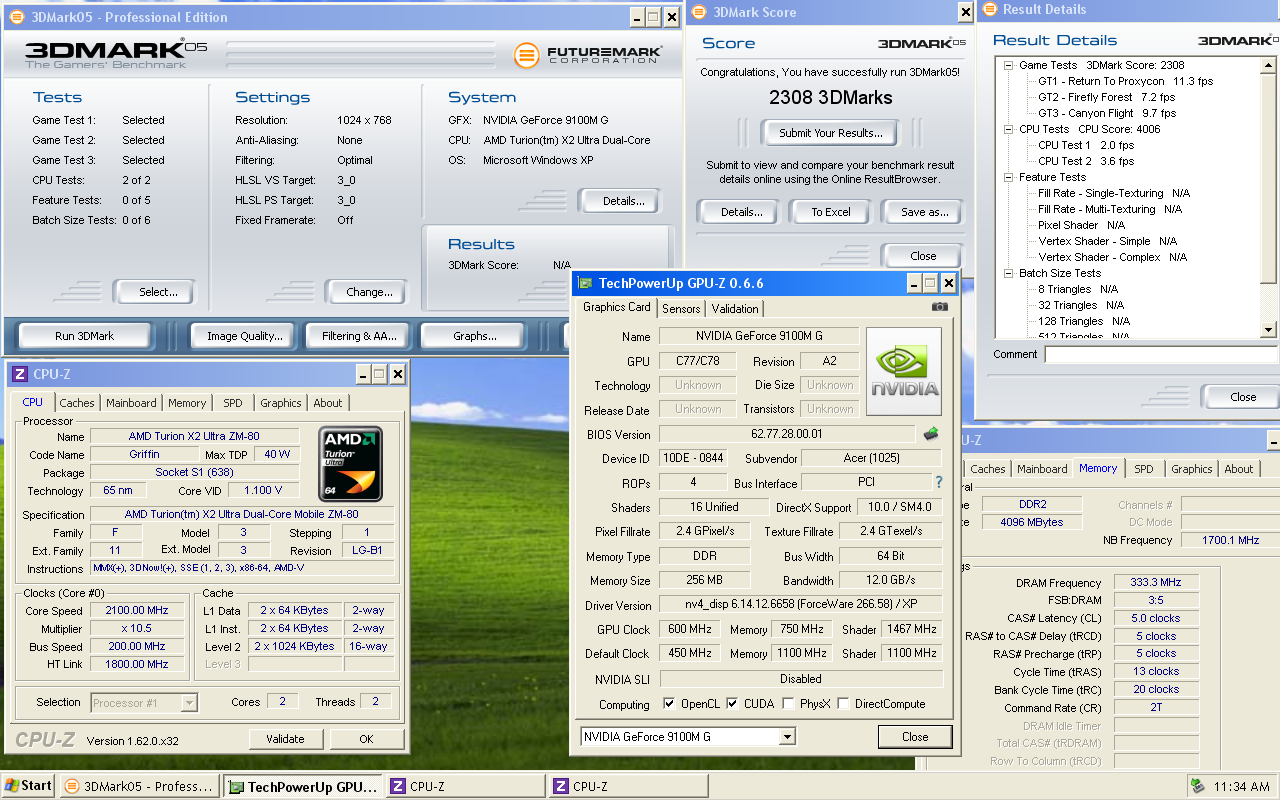Click the GPU-Z title bar chip icon

pyautogui.click(x=584, y=283)
